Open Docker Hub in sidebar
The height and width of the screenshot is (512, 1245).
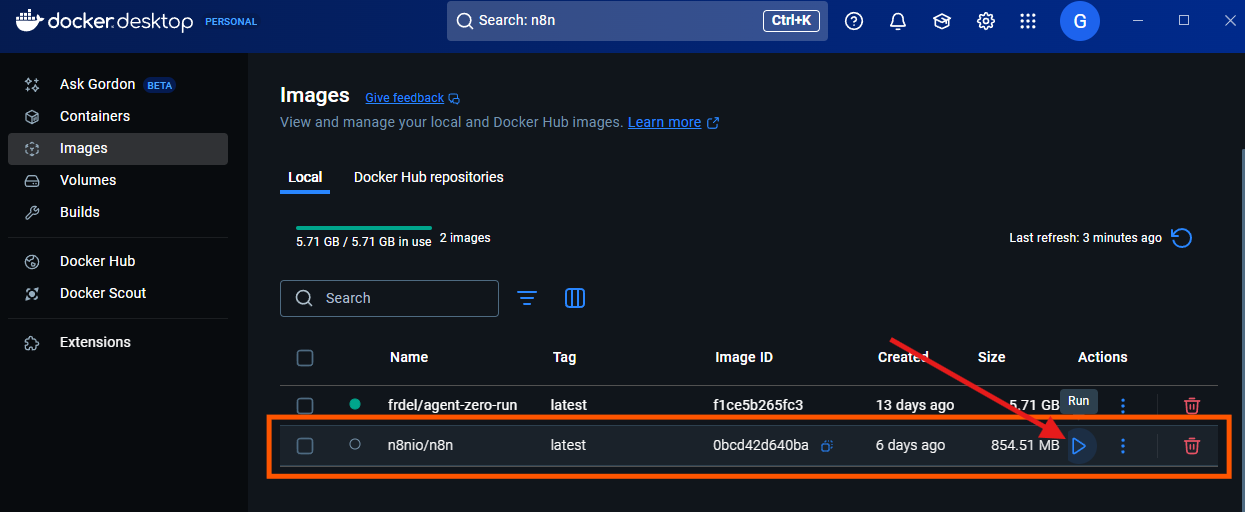point(118,262)
